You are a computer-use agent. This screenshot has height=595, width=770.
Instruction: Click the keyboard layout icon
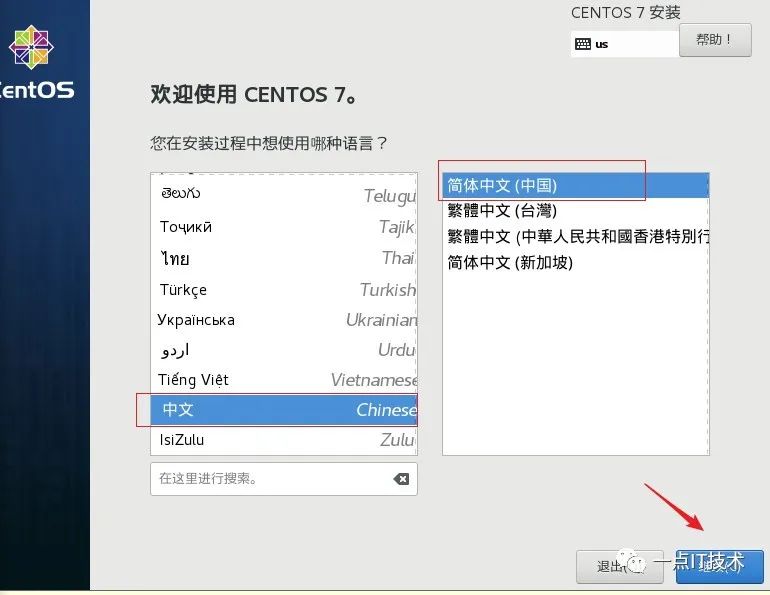583,44
